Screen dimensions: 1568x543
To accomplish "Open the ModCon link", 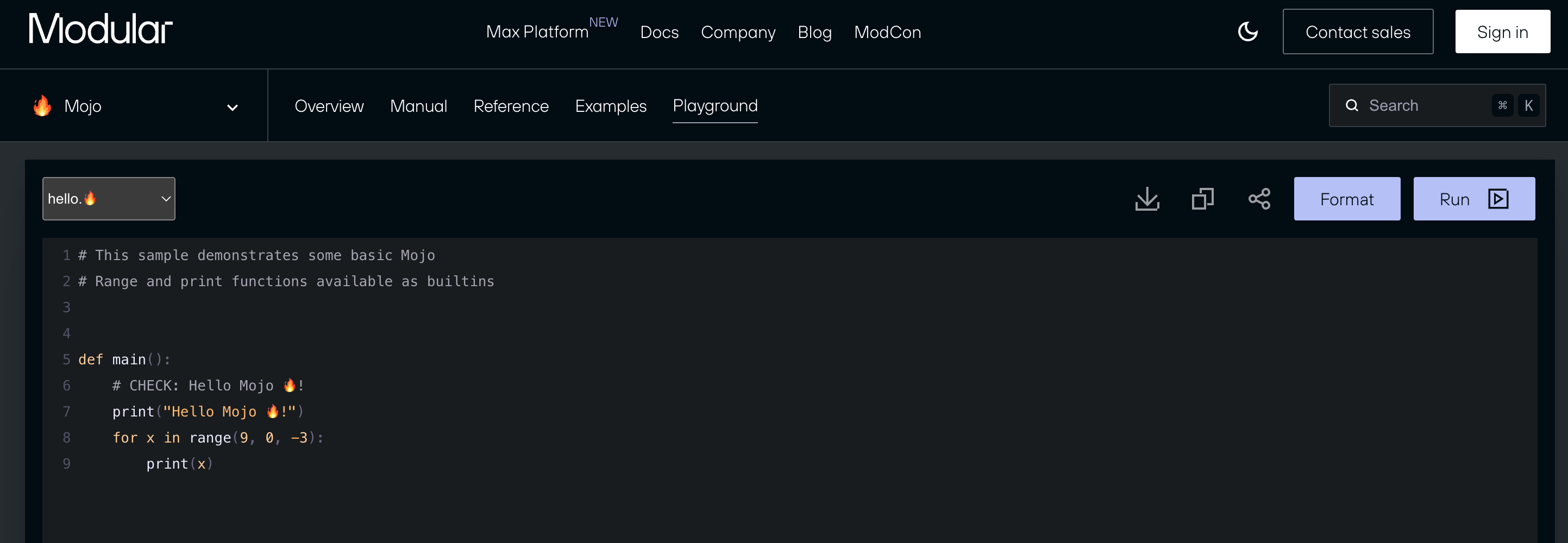I will 887,32.
